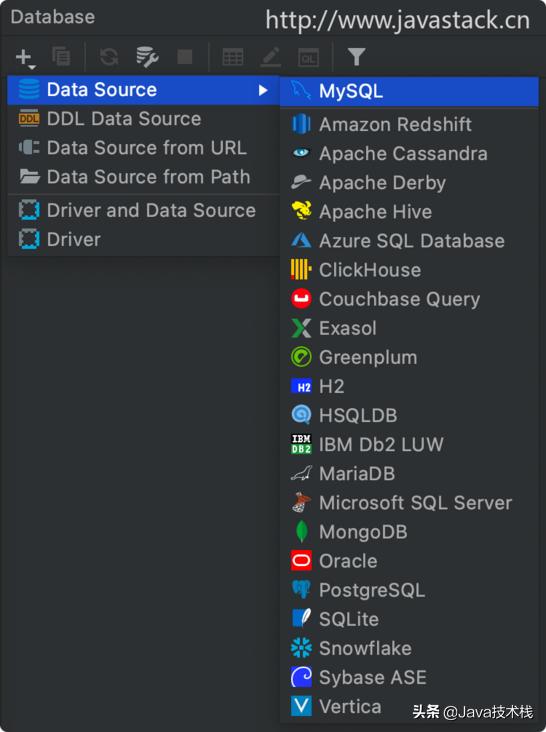Click the table editor grid icon
Viewport: 546px width, 732px height.
pyautogui.click(x=232, y=57)
